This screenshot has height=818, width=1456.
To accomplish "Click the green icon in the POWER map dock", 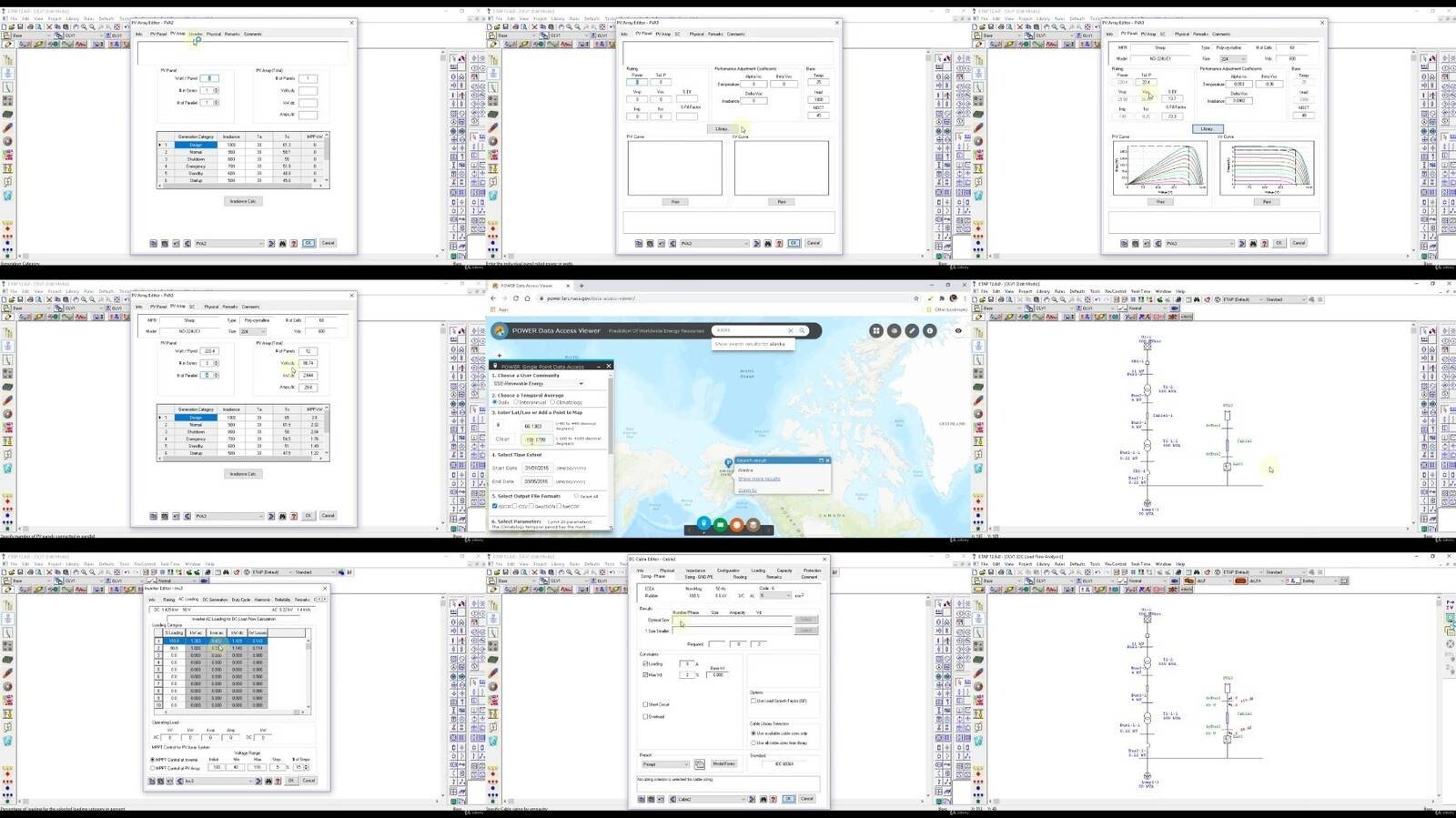I will point(720,524).
